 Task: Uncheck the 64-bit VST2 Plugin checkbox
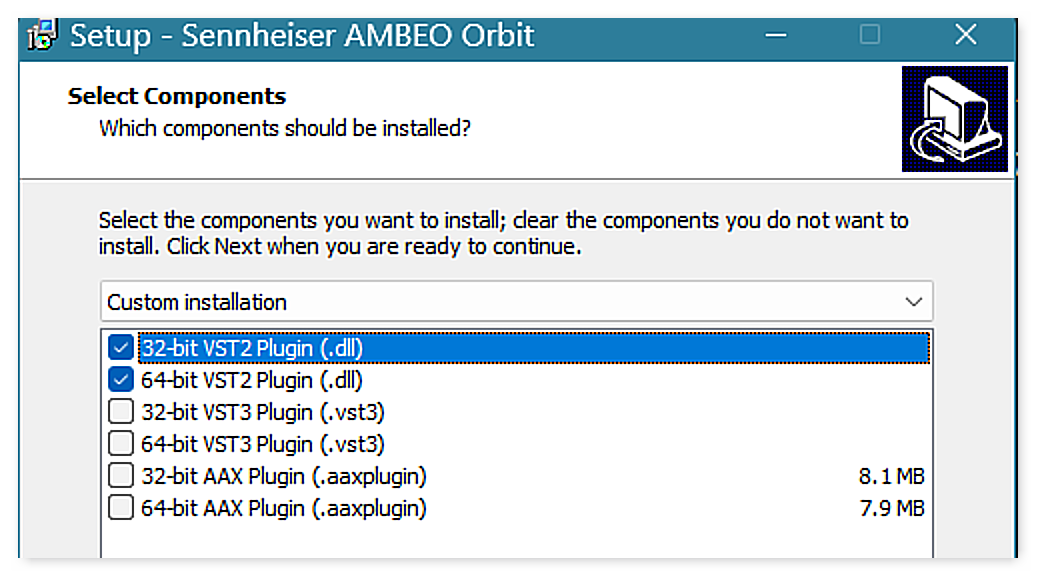121,380
